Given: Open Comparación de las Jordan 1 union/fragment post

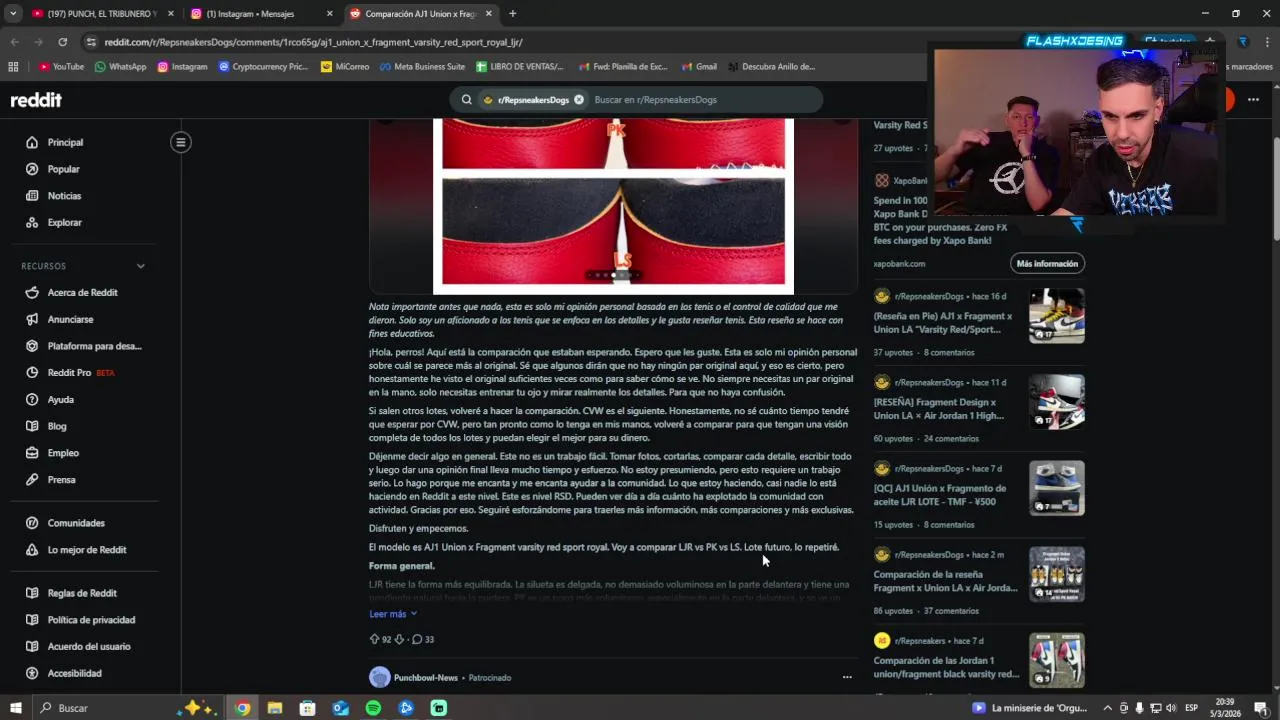Looking at the screenshot, I should click(946, 667).
